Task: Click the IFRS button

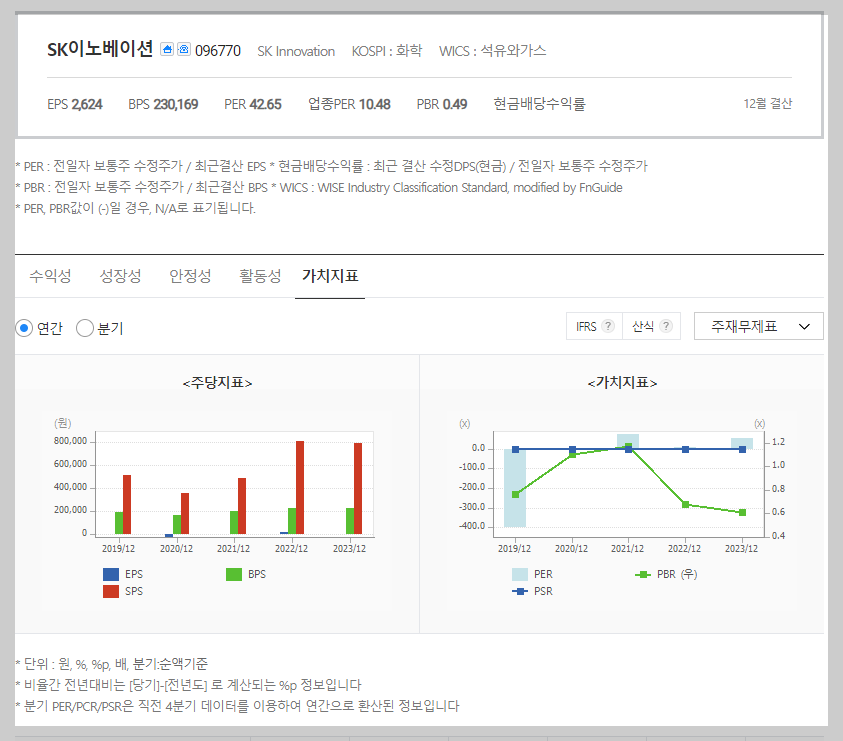Action: coord(594,326)
